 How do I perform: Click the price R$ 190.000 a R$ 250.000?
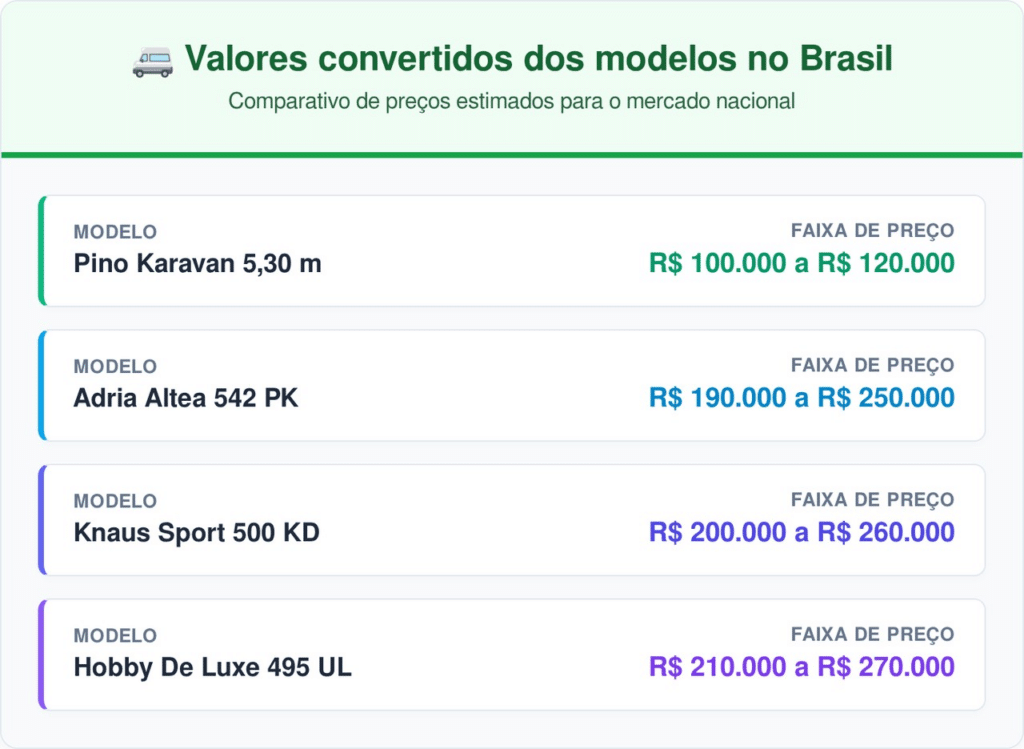801,398
